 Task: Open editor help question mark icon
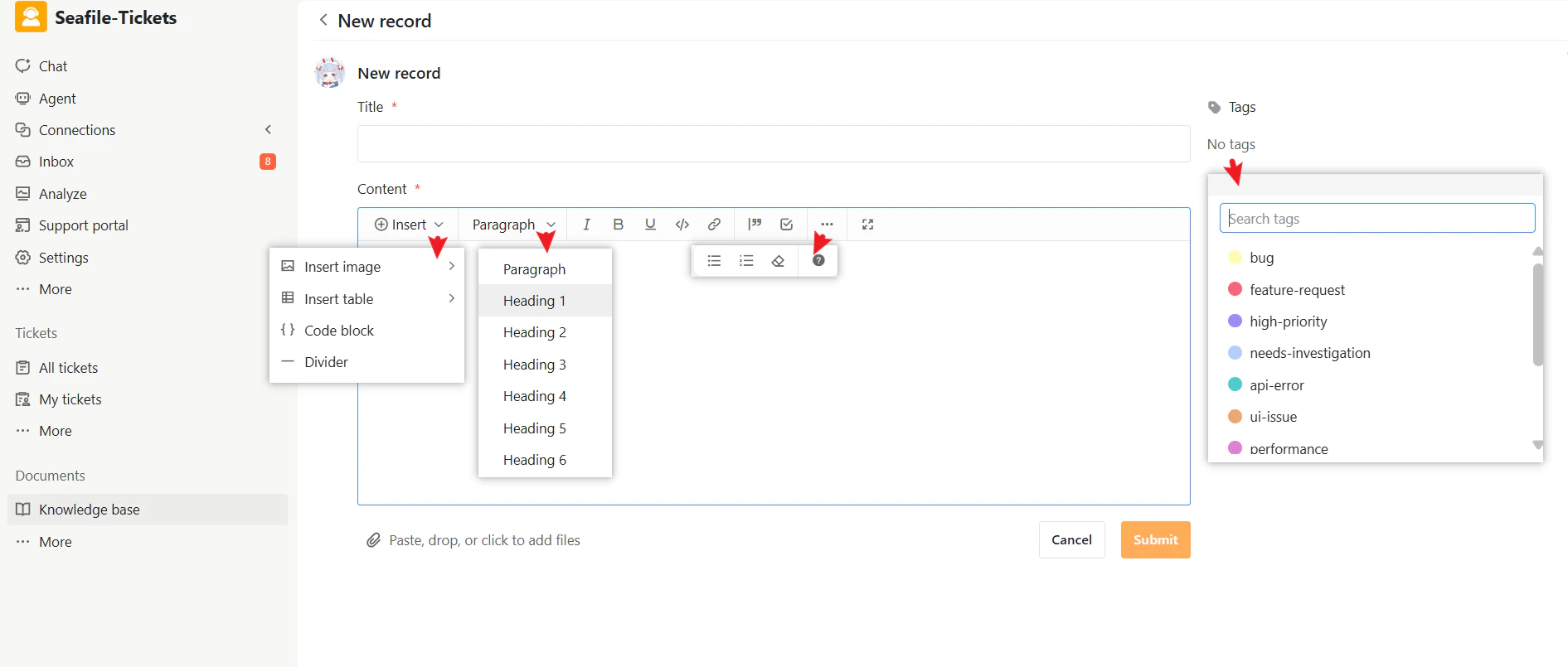(x=818, y=261)
